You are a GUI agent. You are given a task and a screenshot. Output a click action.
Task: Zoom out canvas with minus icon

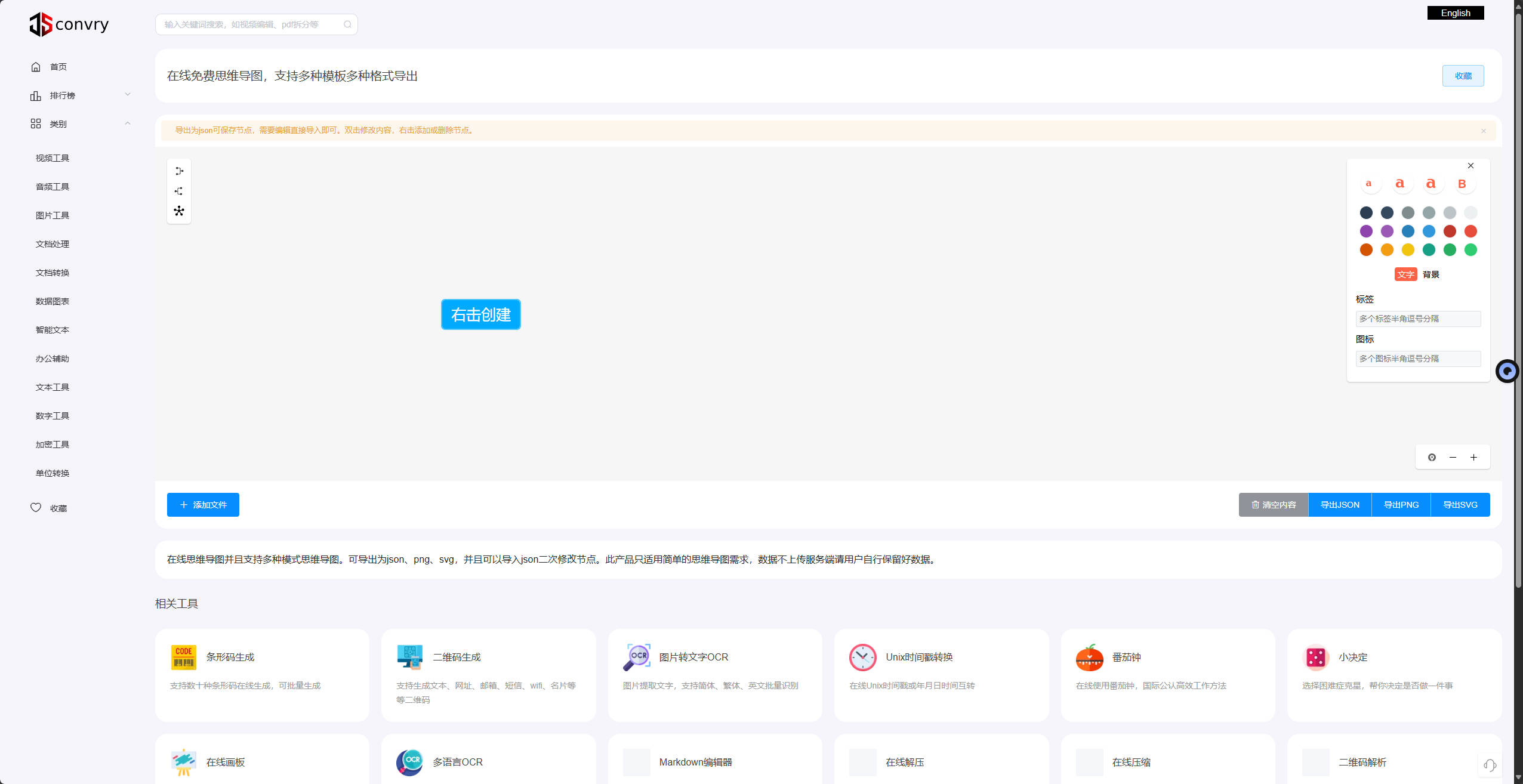point(1453,458)
